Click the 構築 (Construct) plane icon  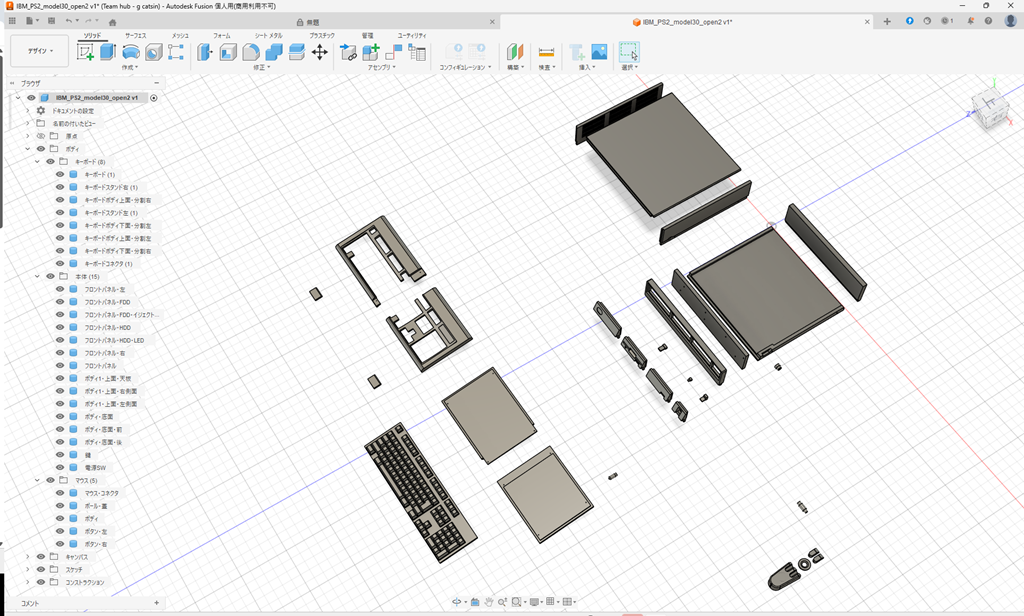514,52
